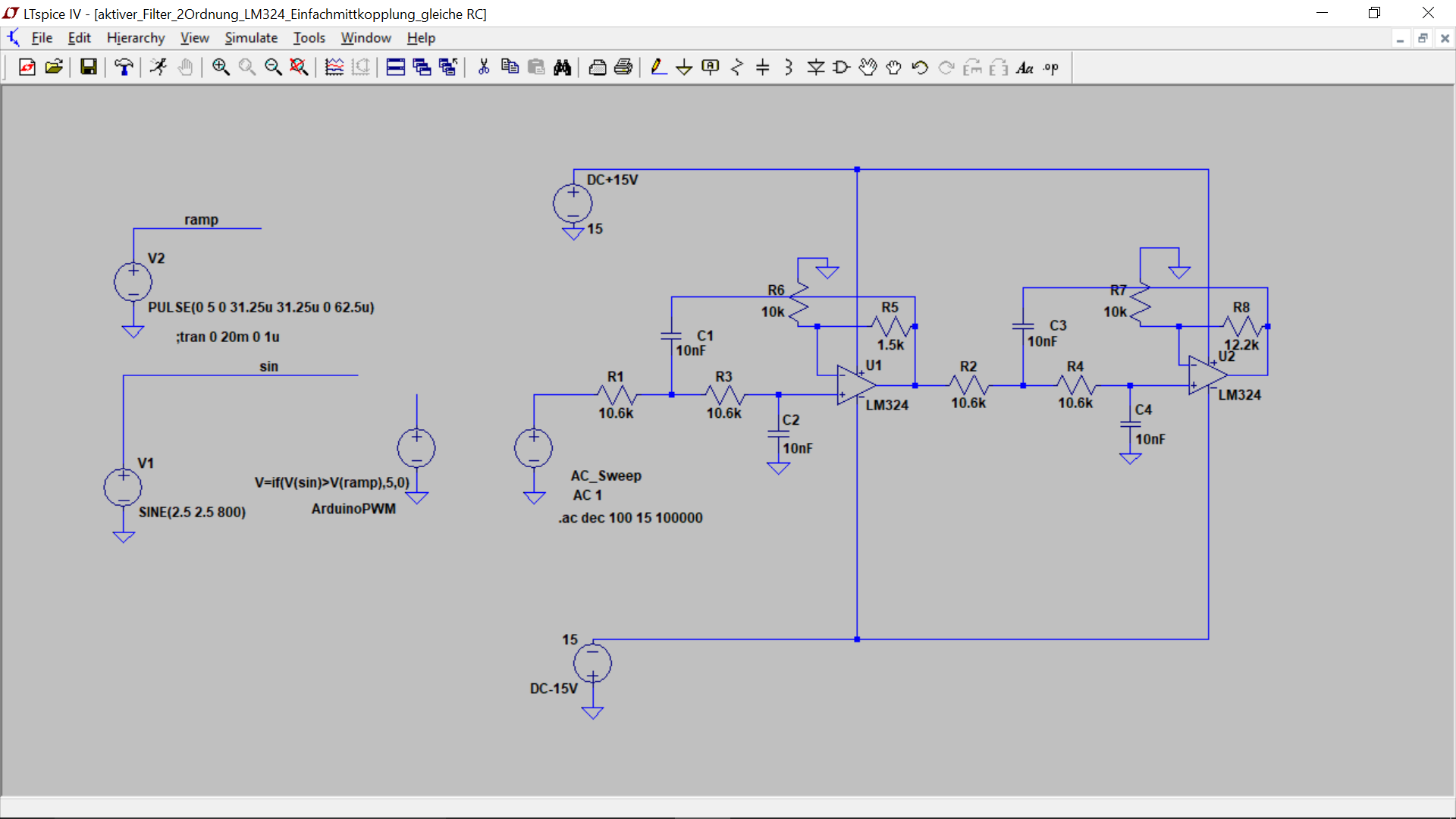Open the Help menu
Image resolution: width=1456 pixels, height=819 pixels.
421,38
